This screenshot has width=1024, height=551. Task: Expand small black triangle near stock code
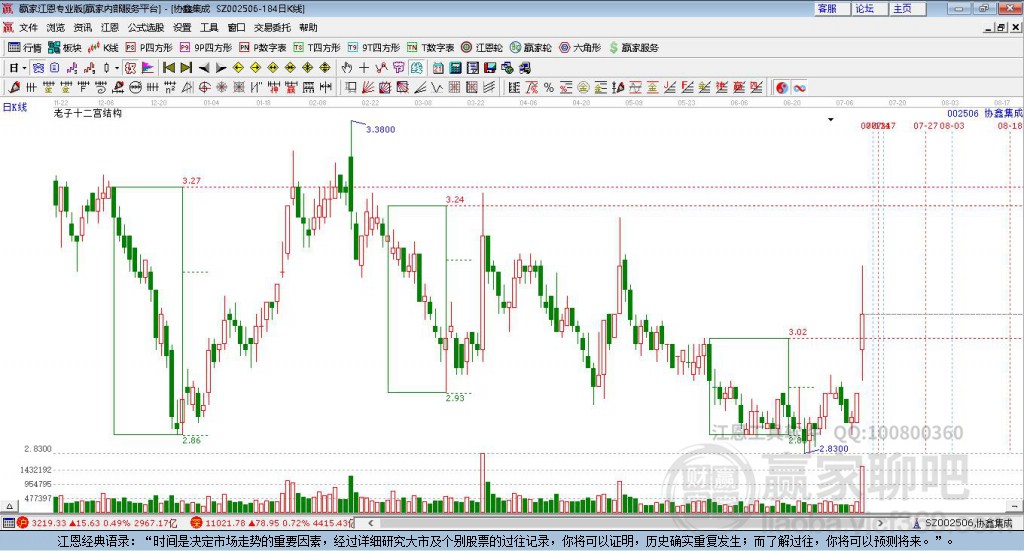(x=831, y=119)
